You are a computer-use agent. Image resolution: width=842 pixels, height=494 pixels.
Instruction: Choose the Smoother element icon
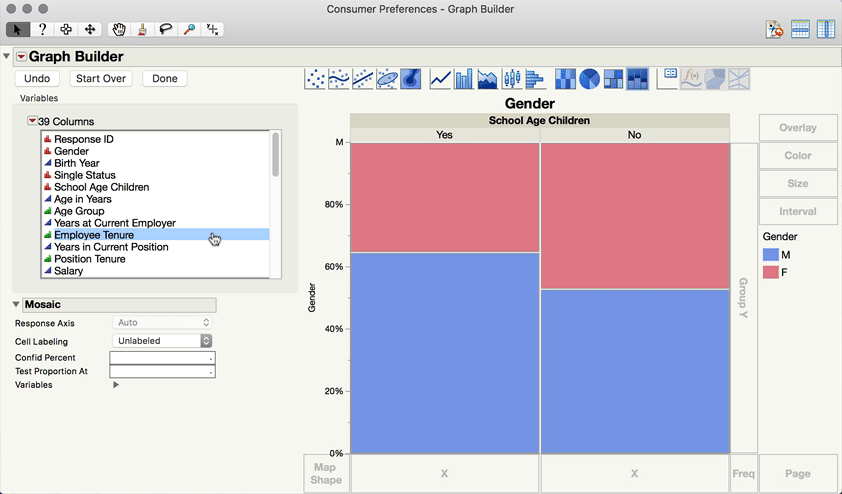tap(339, 79)
